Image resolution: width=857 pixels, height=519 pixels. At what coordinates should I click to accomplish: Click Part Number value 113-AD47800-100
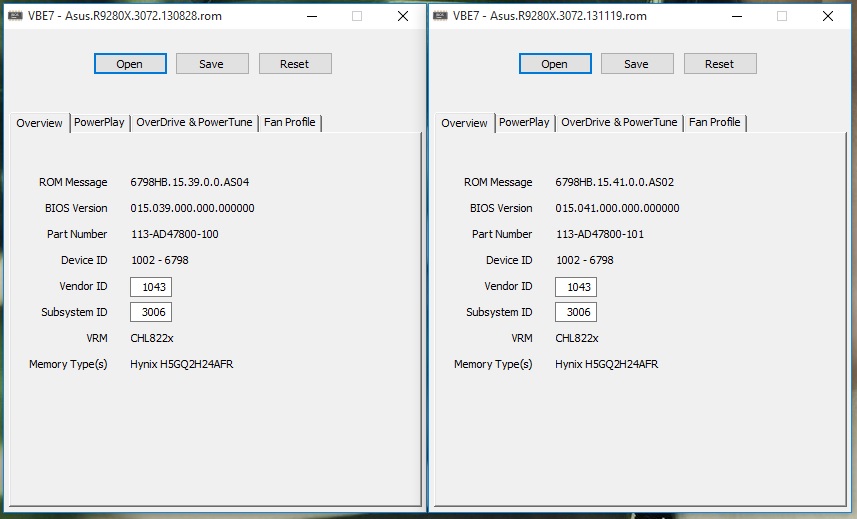point(175,234)
